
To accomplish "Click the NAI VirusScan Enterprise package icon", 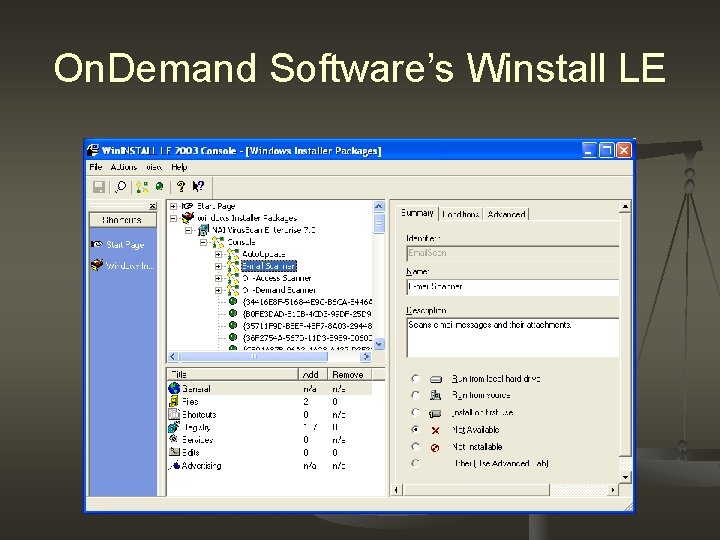I will (203, 230).
